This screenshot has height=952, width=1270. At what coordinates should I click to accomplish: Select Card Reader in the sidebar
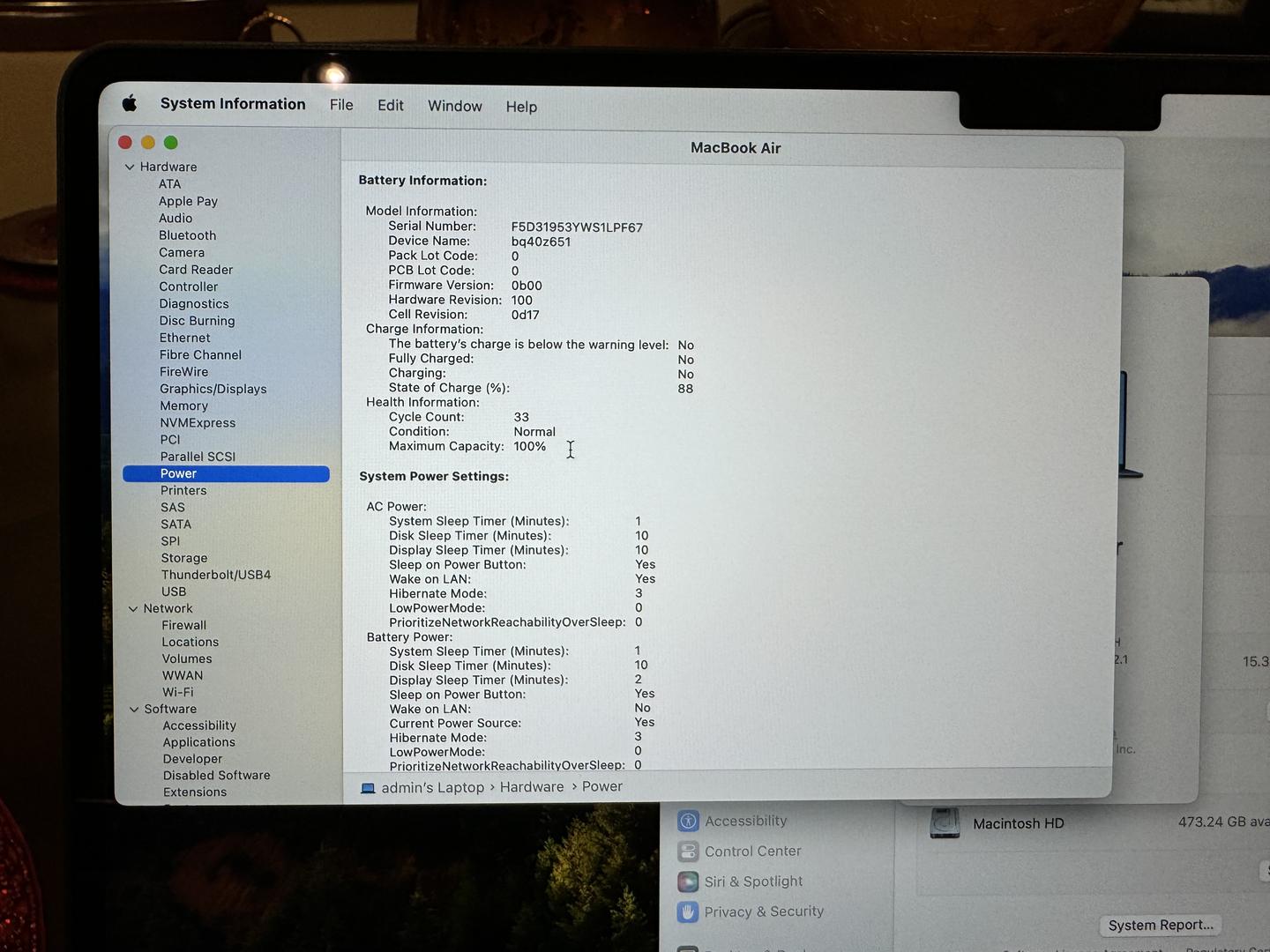click(196, 270)
